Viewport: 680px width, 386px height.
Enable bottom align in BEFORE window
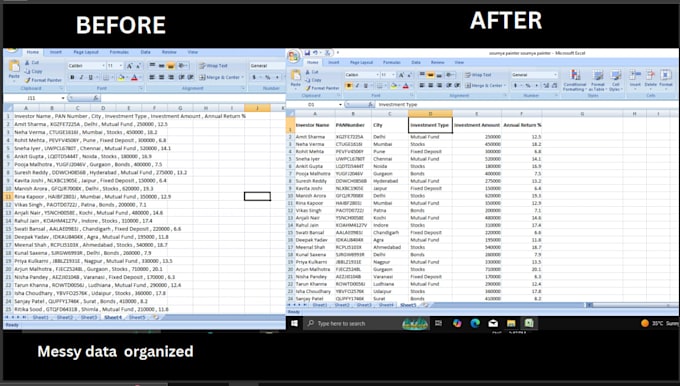[x=171, y=66]
